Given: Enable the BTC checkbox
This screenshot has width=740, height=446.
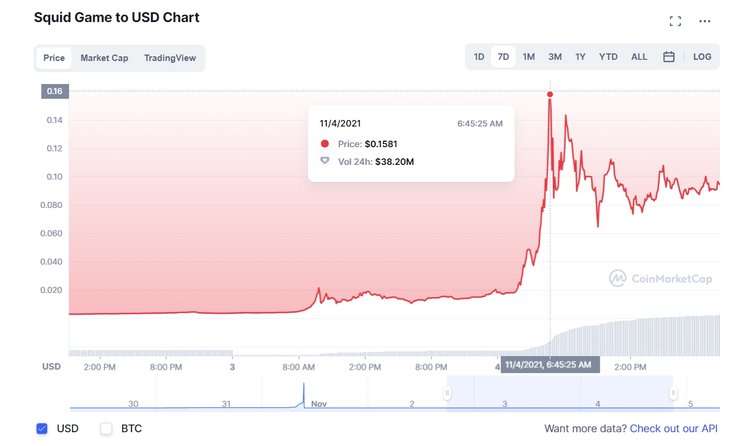Looking at the screenshot, I should pos(106,428).
